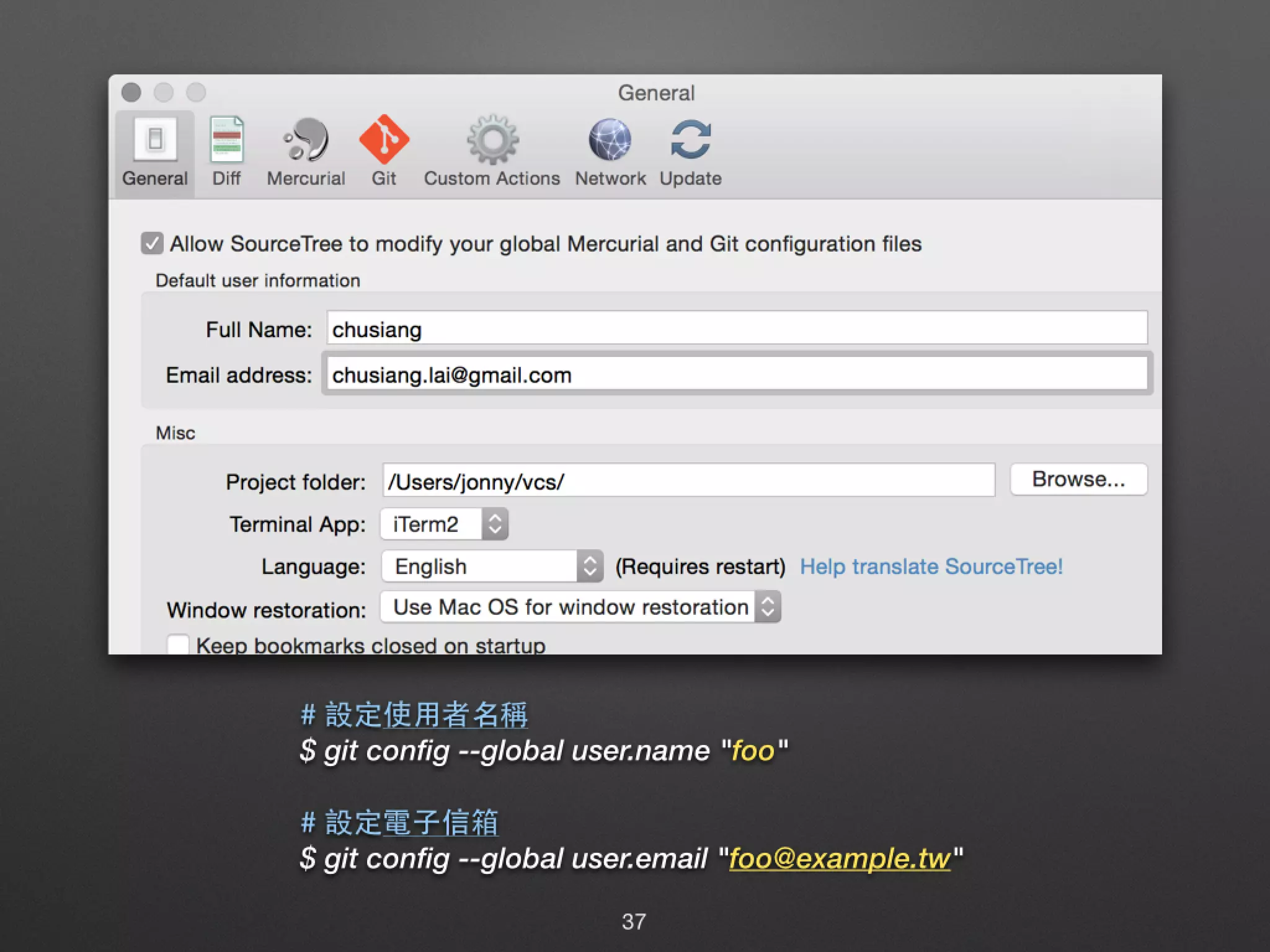Viewport: 1270px width, 952px height.
Task: Click the foo@example.tw email link
Action: (x=840, y=859)
